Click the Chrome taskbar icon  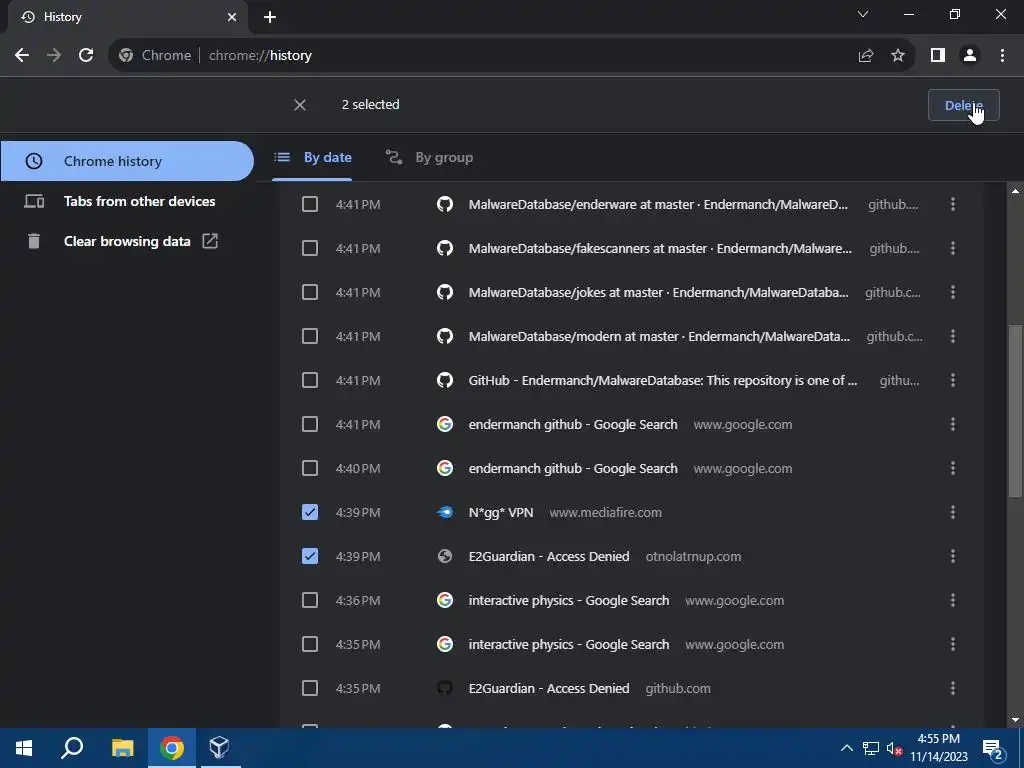pos(172,748)
